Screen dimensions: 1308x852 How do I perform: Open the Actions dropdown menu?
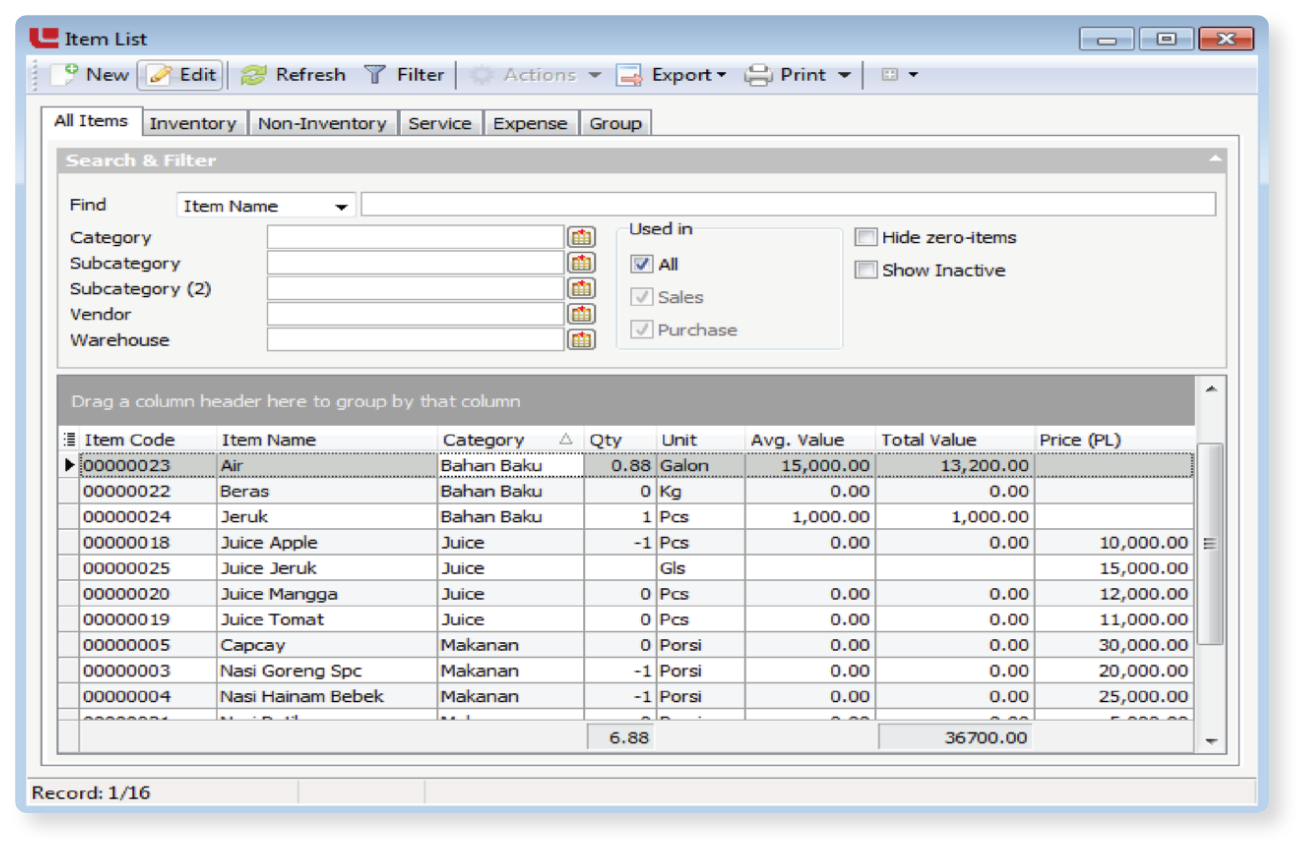[536, 75]
